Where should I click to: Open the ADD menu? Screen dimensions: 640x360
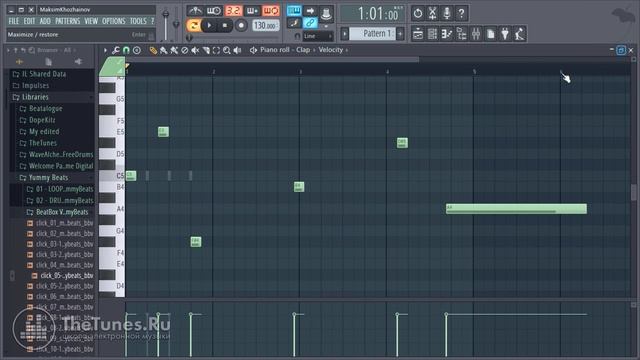coord(45,21)
